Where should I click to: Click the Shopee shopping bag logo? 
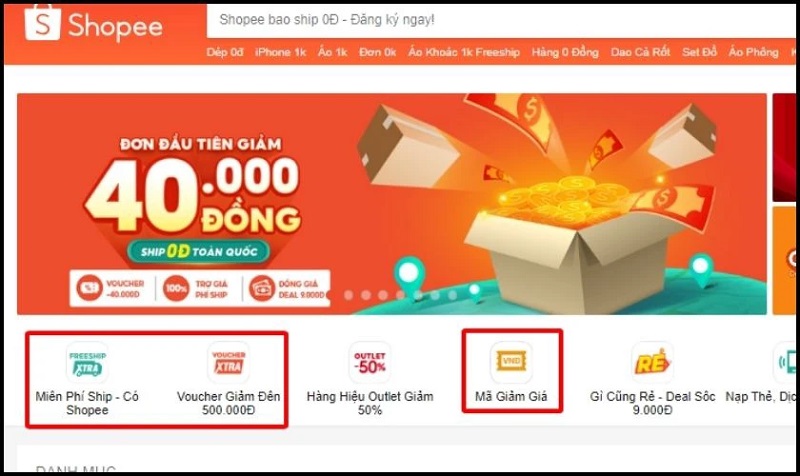pyautogui.click(x=43, y=22)
